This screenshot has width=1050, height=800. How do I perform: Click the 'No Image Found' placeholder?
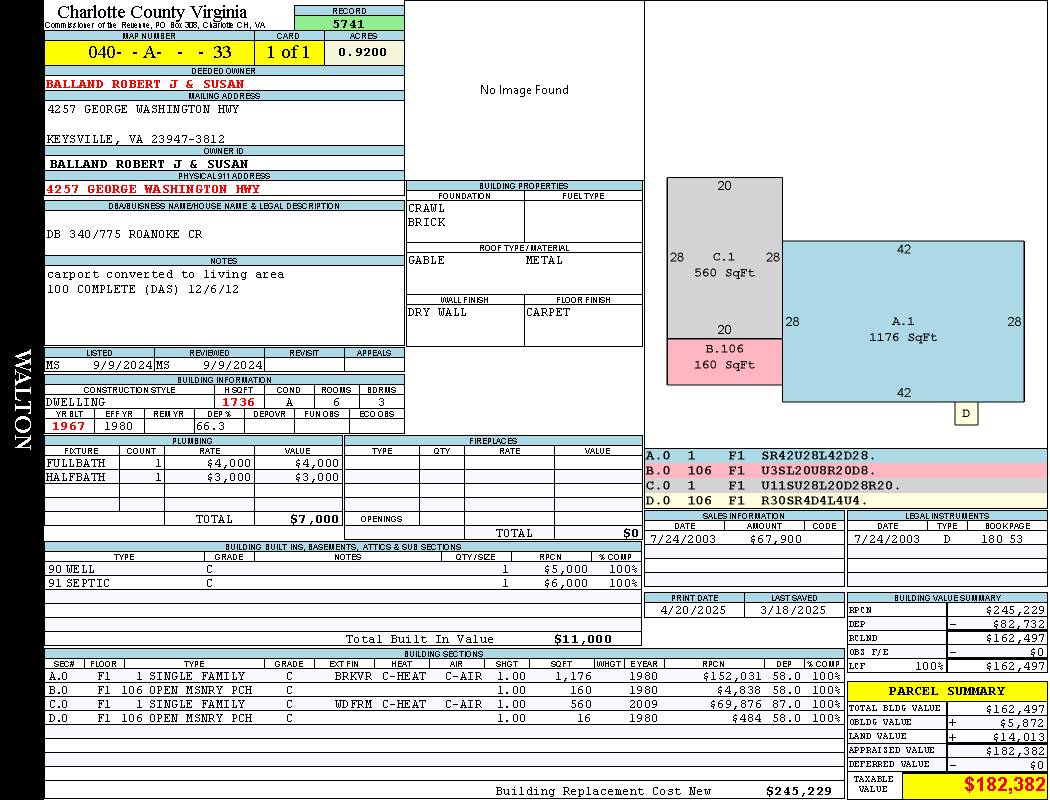pyautogui.click(x=524, y=90)
